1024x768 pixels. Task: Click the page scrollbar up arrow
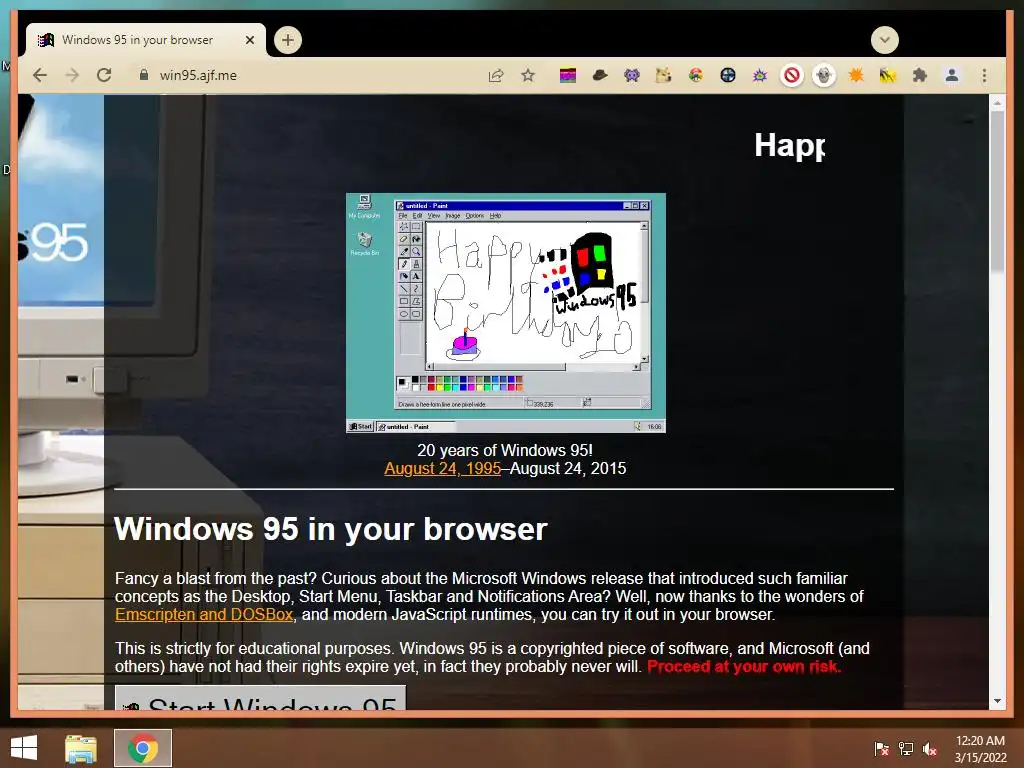(997, 103)
